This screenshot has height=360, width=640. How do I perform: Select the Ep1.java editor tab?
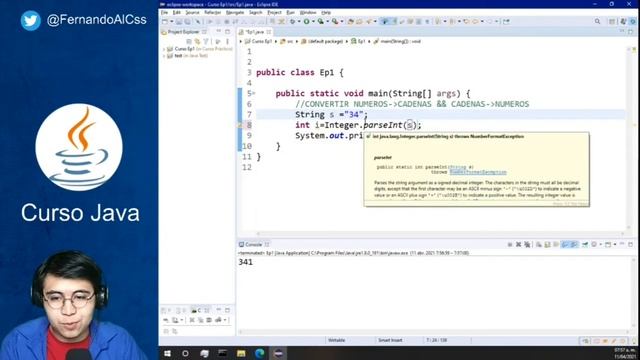(x=255, y=32)
